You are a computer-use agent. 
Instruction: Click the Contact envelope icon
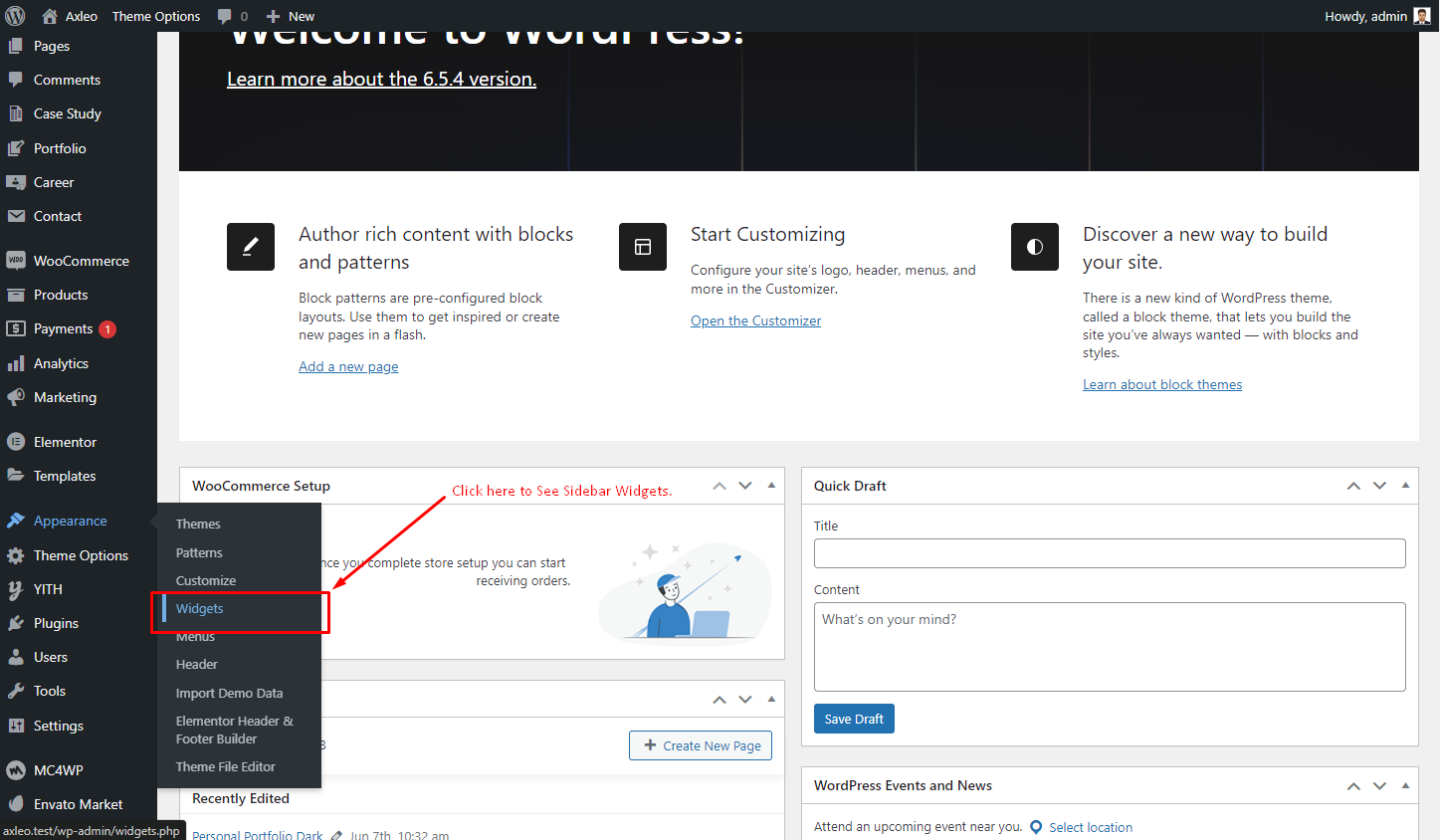tap(16, 216)
